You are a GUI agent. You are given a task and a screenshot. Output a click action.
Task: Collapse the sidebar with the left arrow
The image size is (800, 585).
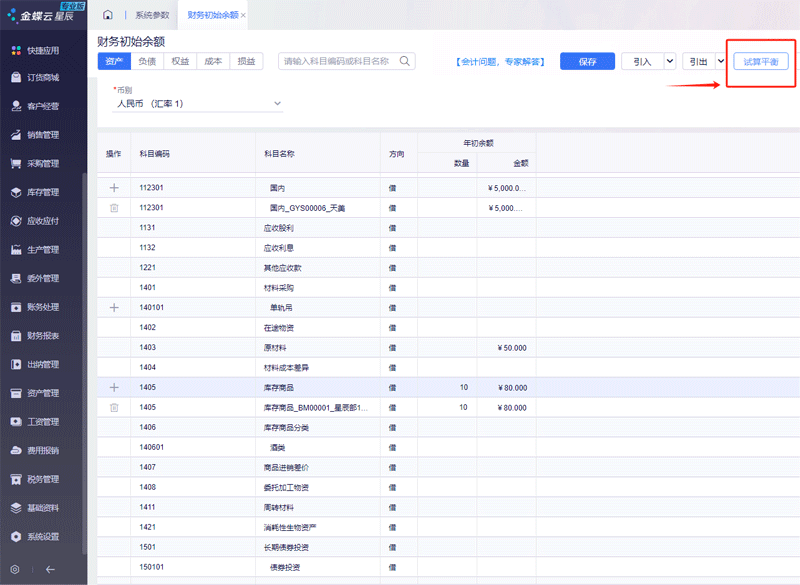(50, 569)
